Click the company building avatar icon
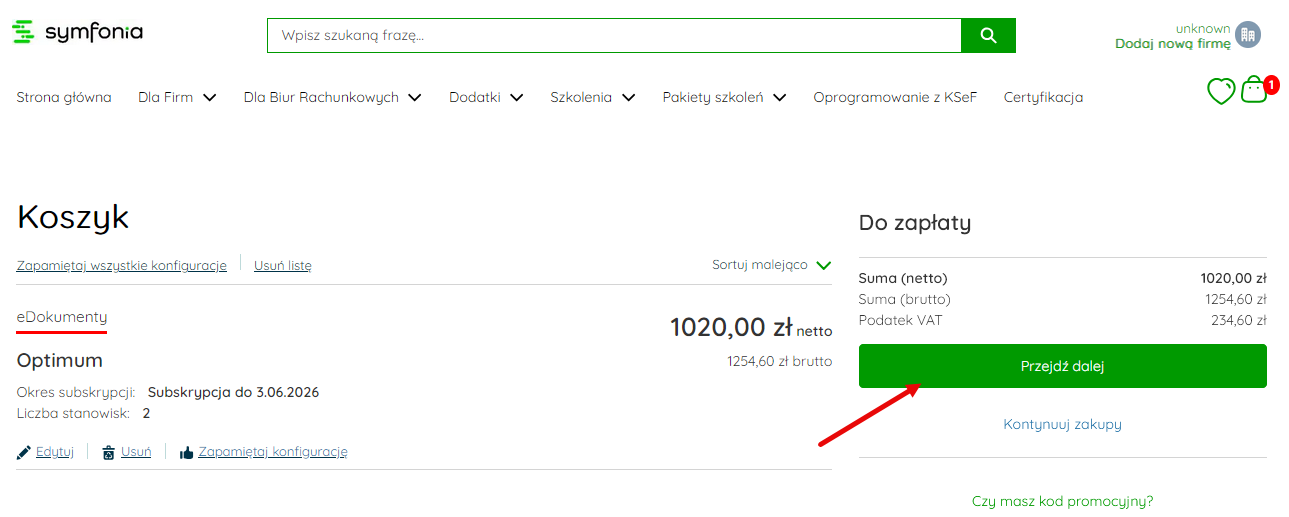1289x517 pixels. click(x=1248, y=35)
